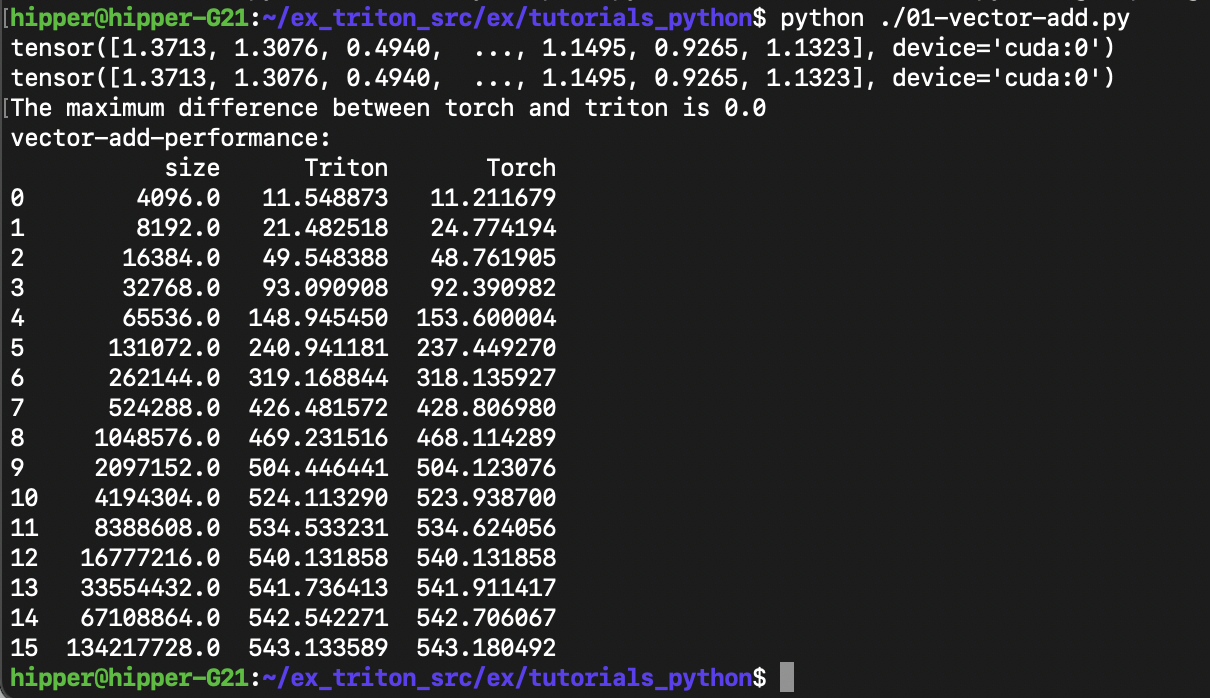Click size value 134217728.0

(144, 648)
